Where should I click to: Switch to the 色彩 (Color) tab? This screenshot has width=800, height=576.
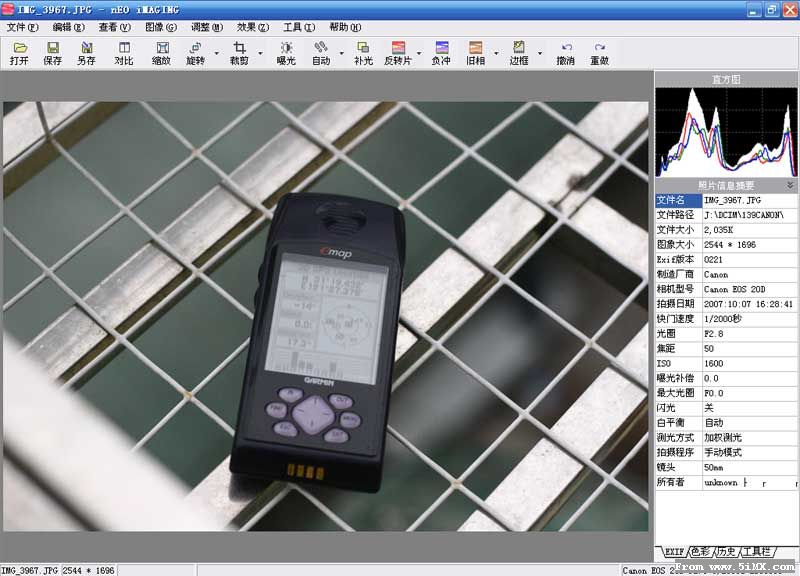pos(700,552)
